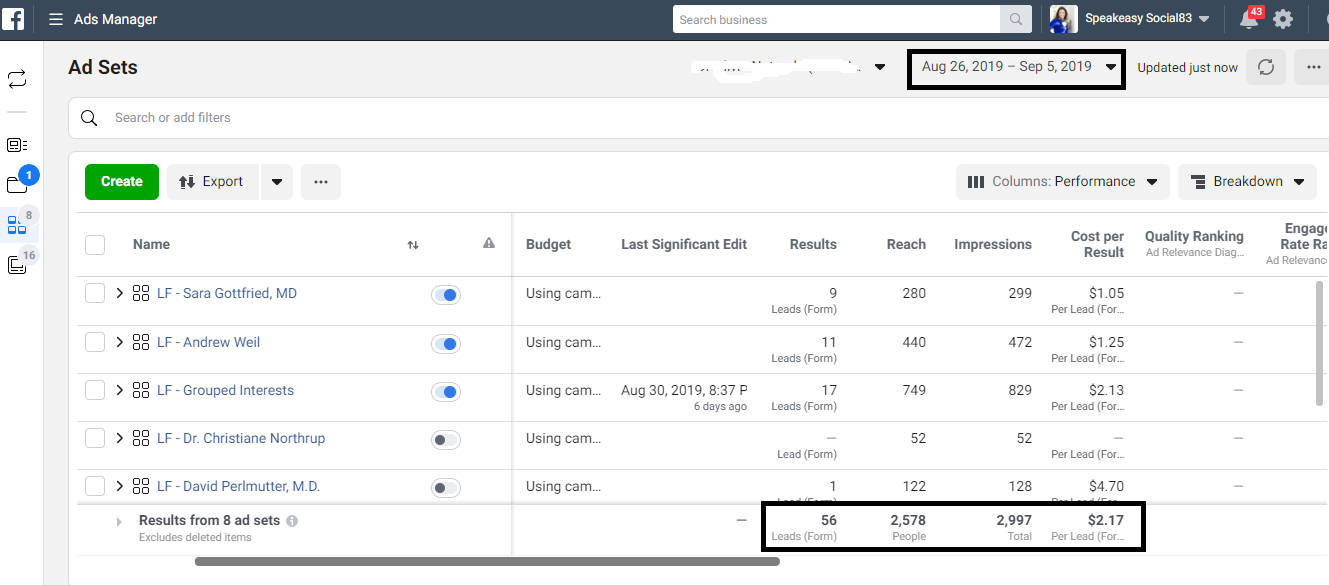Click the grid icon for LF - Andrew Weil
Viewport: 1329px width, 585px height.
(x=141, y=342)
